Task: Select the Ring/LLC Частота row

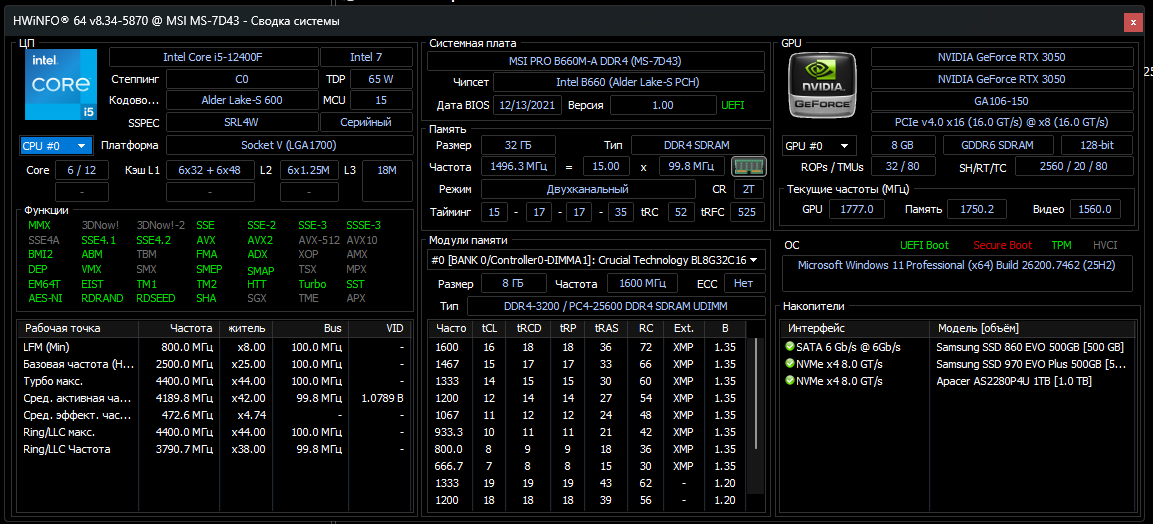Action: click(x=213, y=448)
